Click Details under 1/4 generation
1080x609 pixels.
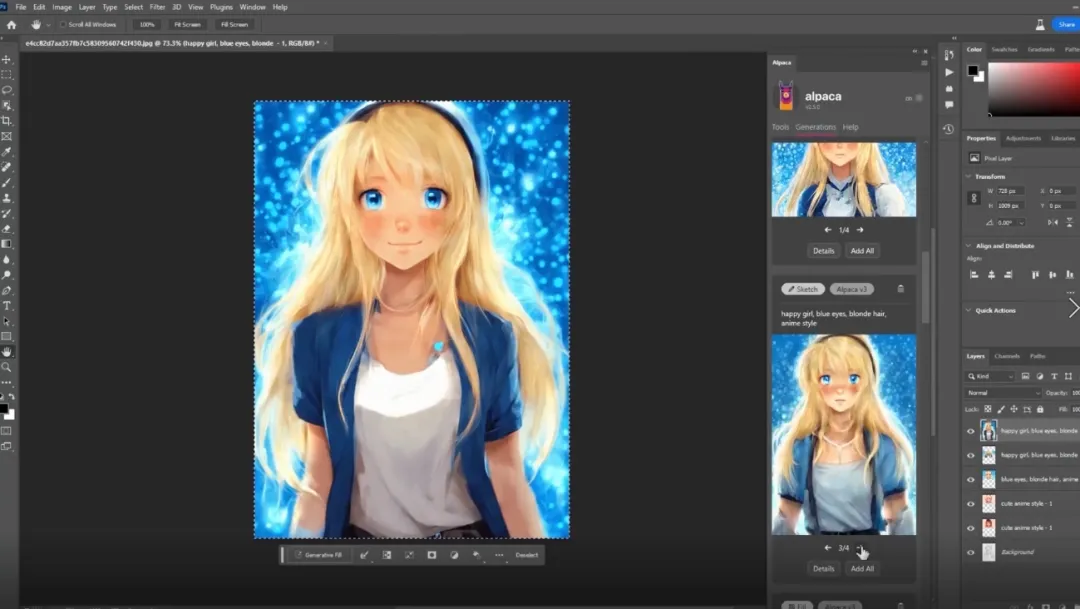click(823, 251)
